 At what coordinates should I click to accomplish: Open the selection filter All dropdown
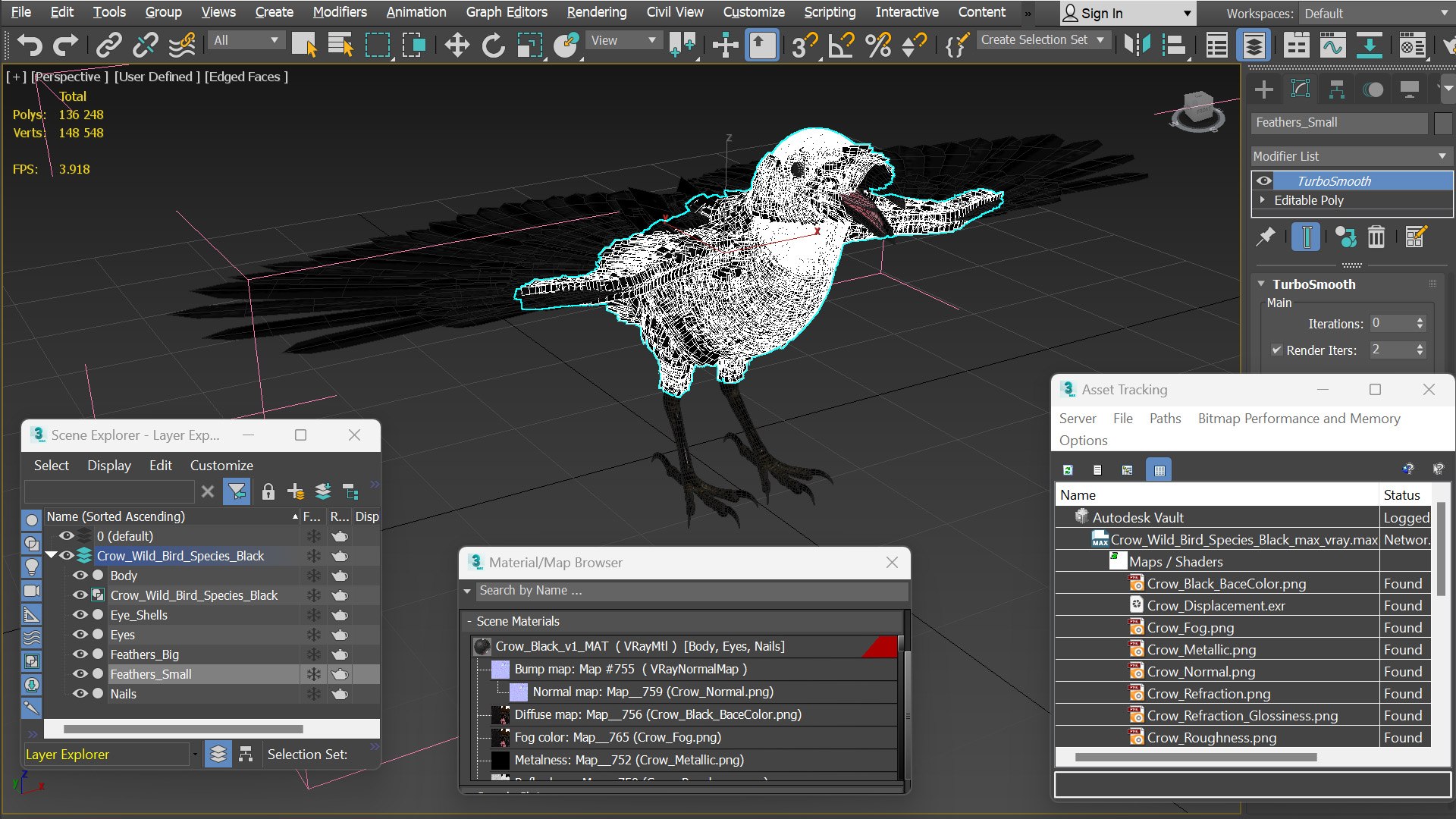click(246, 40)
